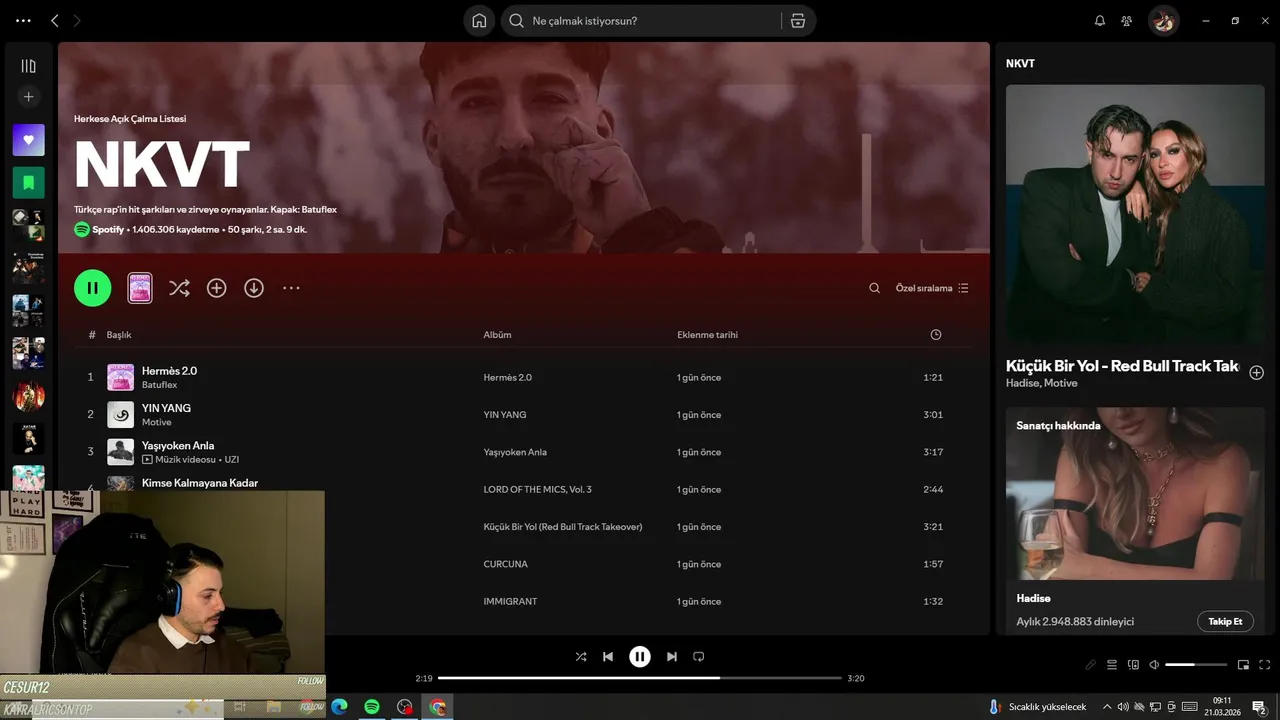Sort by duration clock icon header

click(936, 335)
